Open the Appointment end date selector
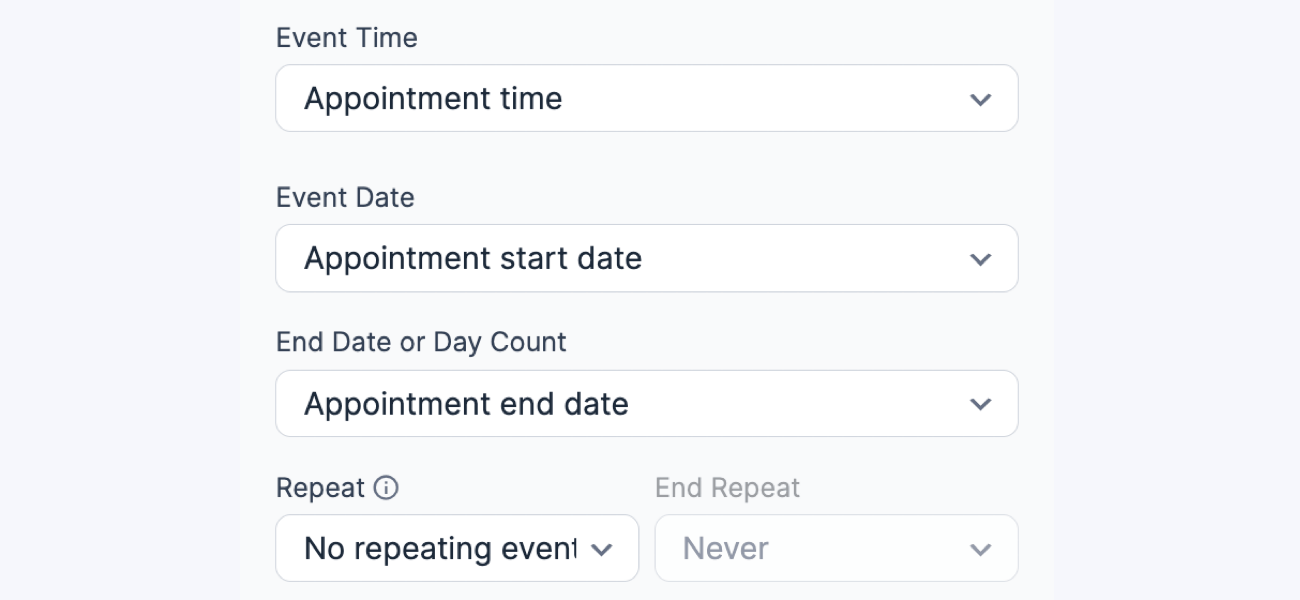The image size is (1300, 600). [x=646, y=403]
